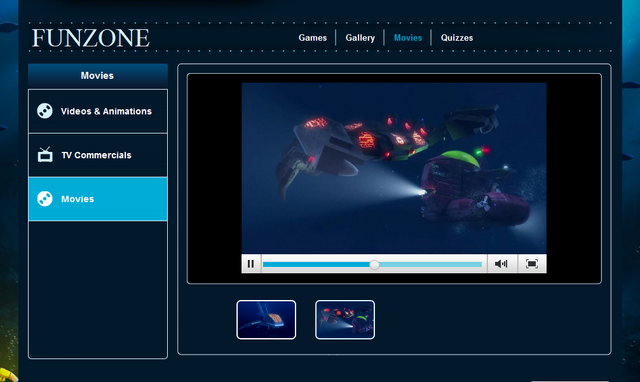Play the second thumbnail with glowing vehicles
The height and width of the screenshot is (382, 640).
[345, 320]
